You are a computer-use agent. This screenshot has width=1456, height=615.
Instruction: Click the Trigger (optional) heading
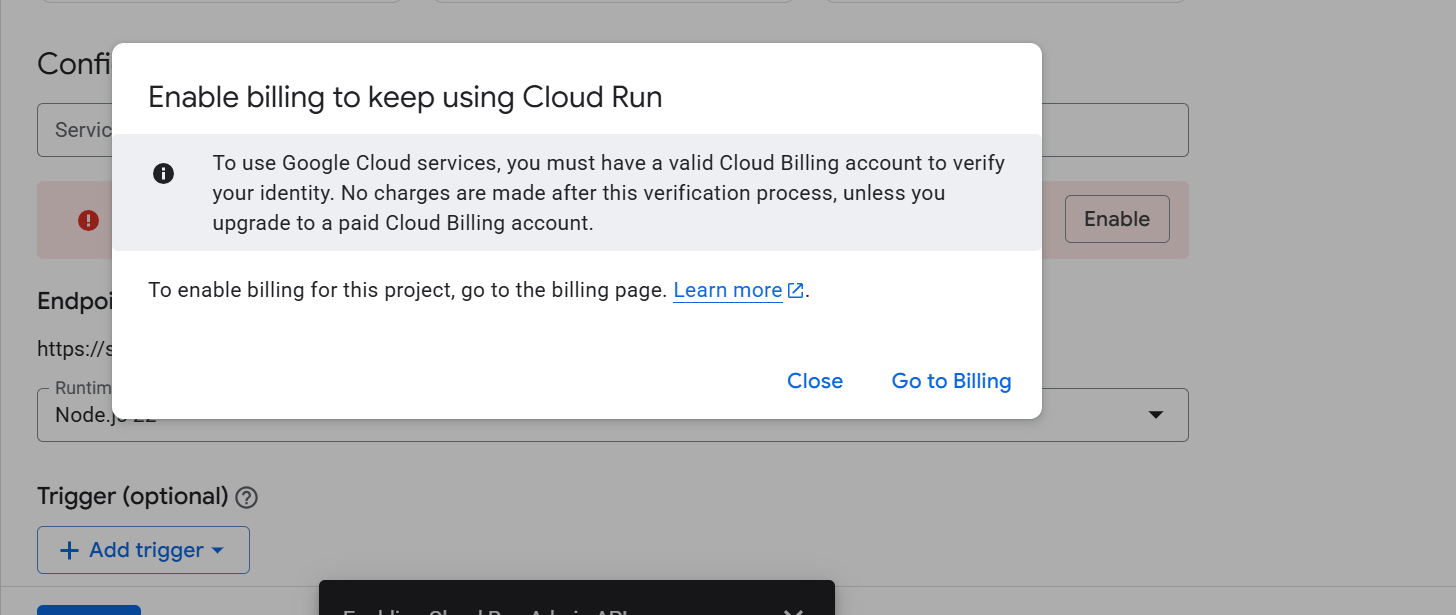[133, 496]
